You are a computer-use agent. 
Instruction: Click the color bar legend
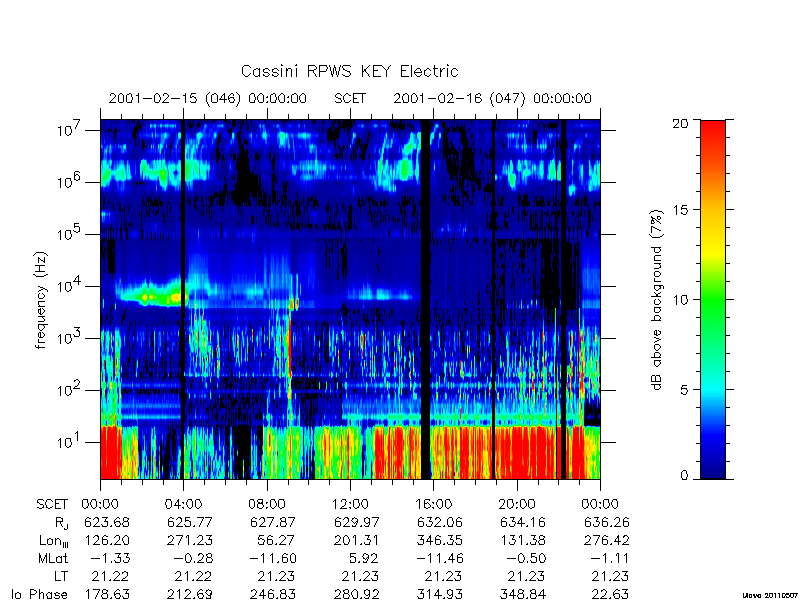(x=713, y=299)
